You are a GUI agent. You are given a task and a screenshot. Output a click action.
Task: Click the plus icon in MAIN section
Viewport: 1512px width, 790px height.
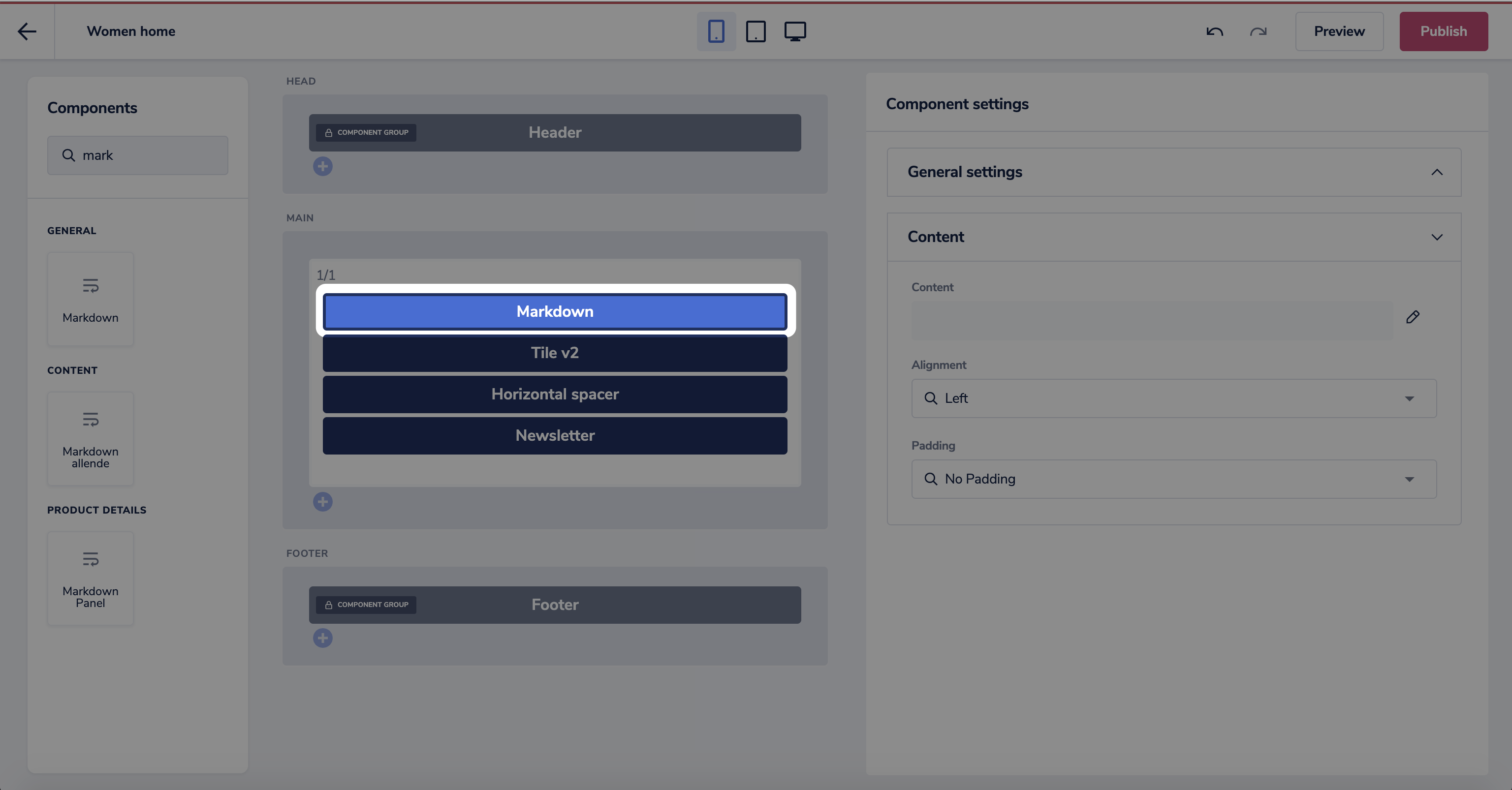pyautogui.click(x=323, y=501)
